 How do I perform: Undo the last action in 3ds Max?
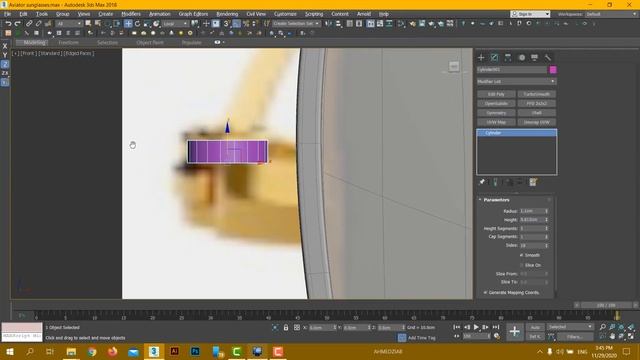click(x=8, y=24)
